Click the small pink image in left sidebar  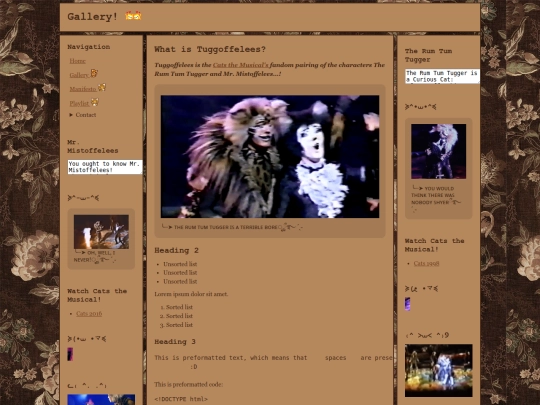click(x=70, y=354)
